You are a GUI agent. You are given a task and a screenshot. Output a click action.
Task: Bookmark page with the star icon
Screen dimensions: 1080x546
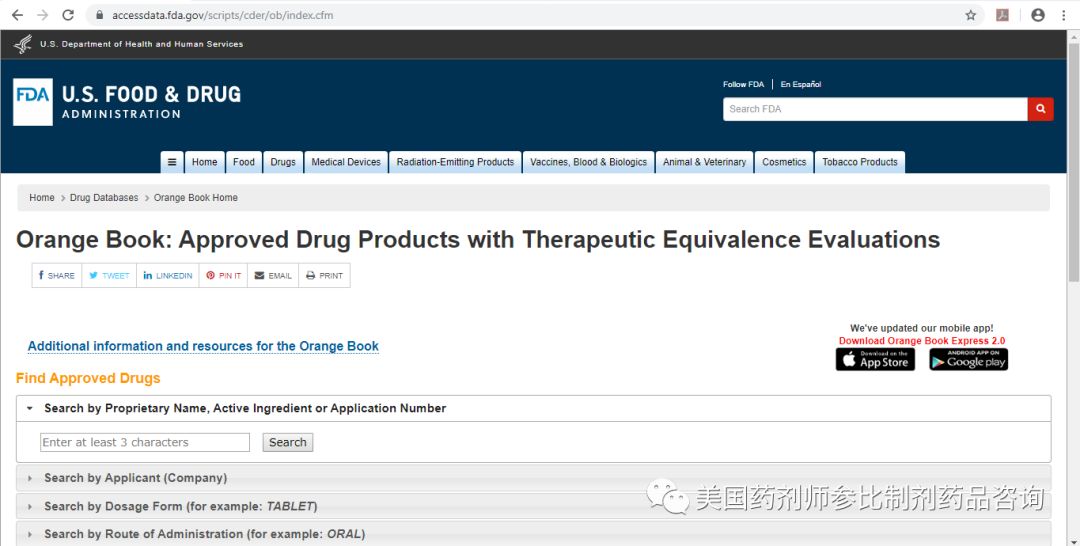[970, 15]
